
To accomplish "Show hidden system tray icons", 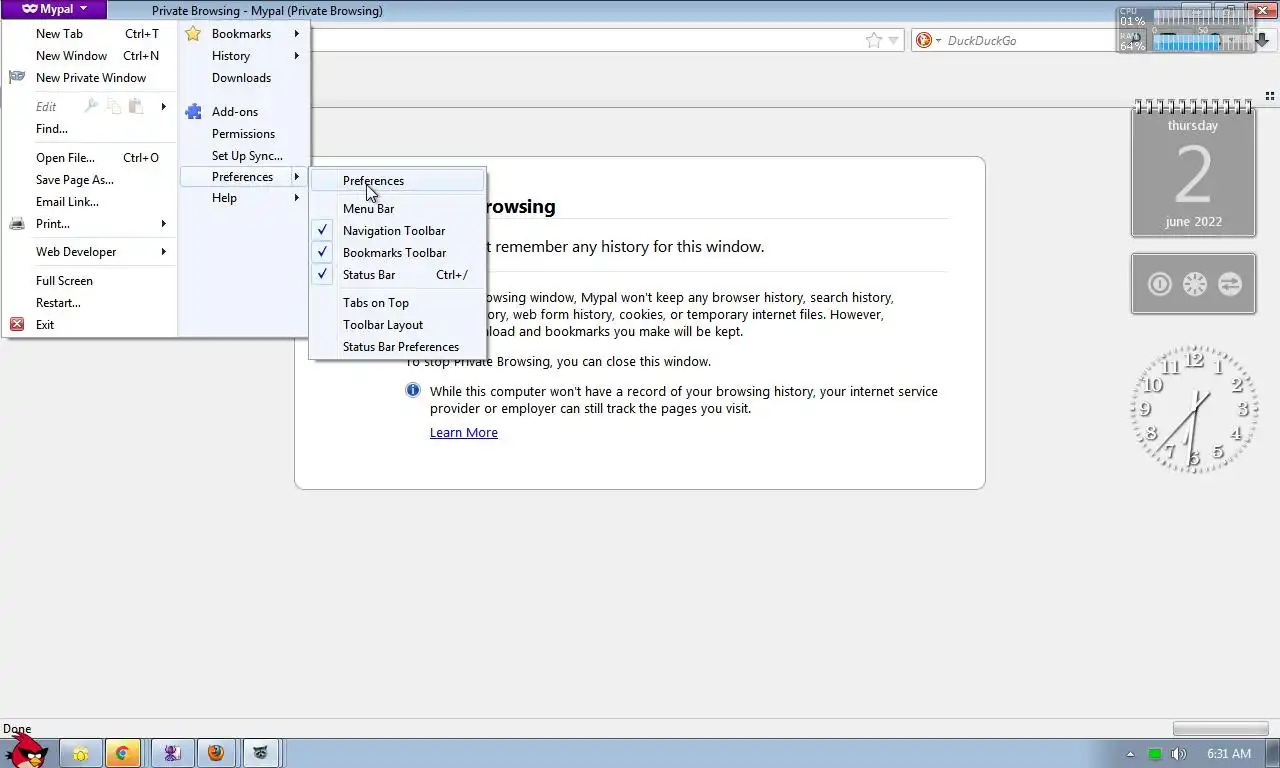I will [x=1131, y=754].
